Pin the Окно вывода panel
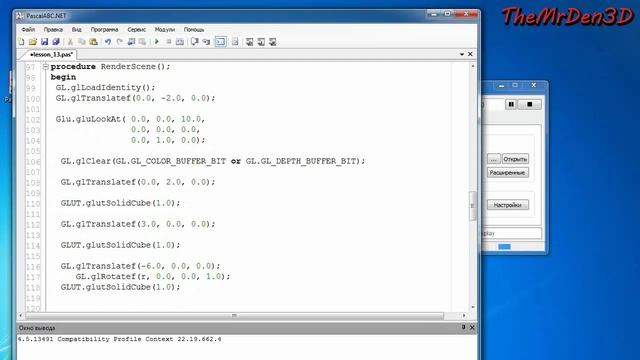The width and height of the screenshot is (640, 360). click(x=463, y=327)
